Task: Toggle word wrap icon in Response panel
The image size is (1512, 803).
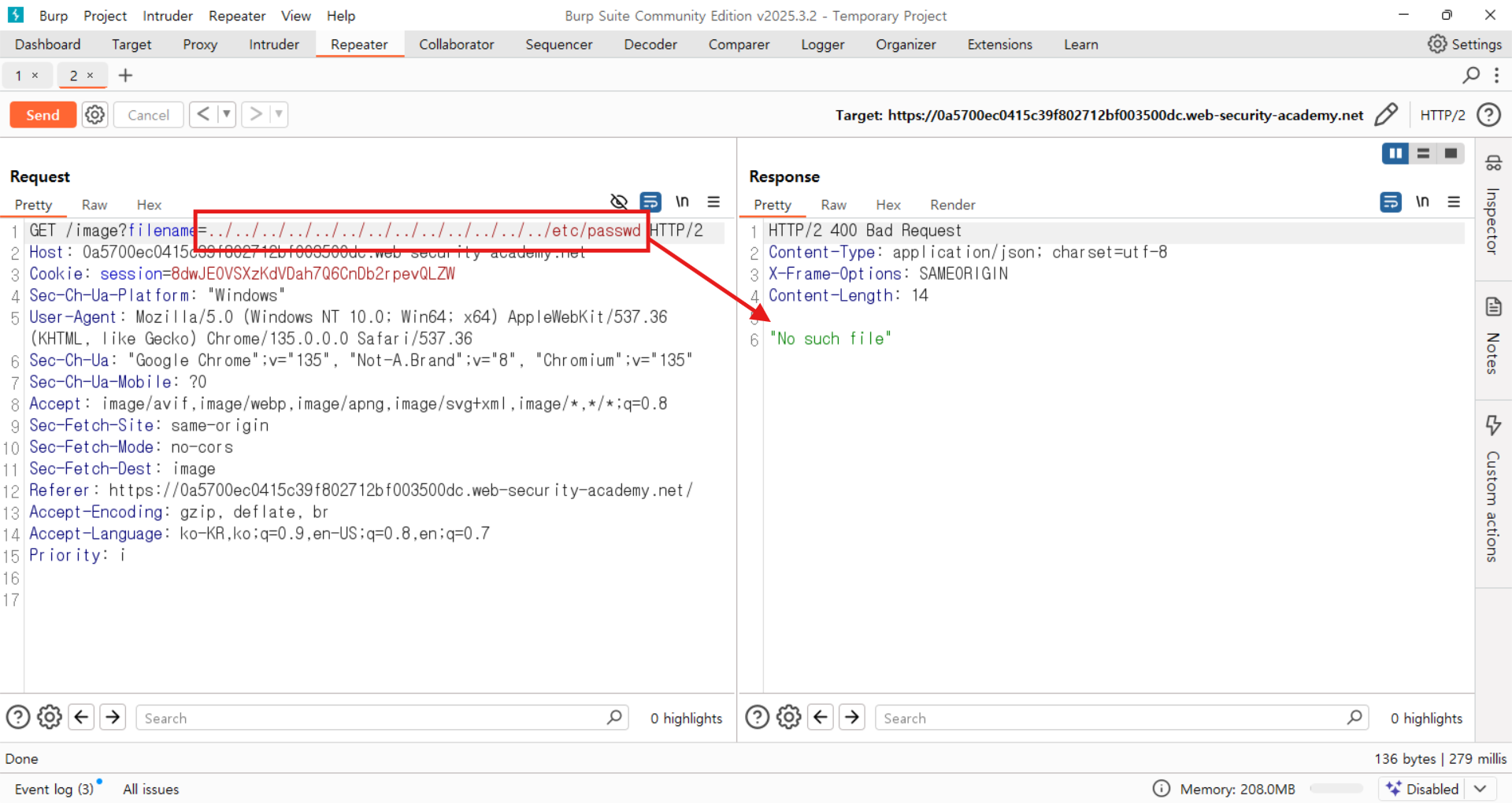Action: coord(1391,202)
